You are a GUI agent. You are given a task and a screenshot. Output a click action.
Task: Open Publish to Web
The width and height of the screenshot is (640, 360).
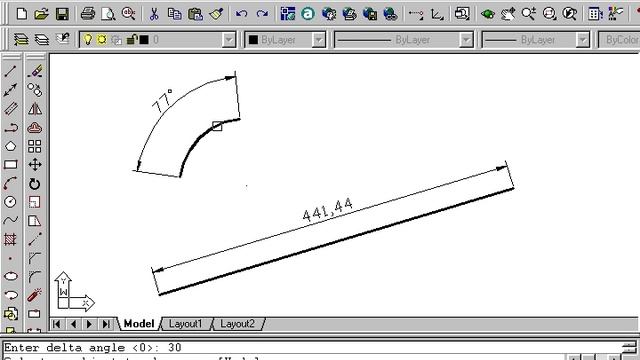(349, 14)
